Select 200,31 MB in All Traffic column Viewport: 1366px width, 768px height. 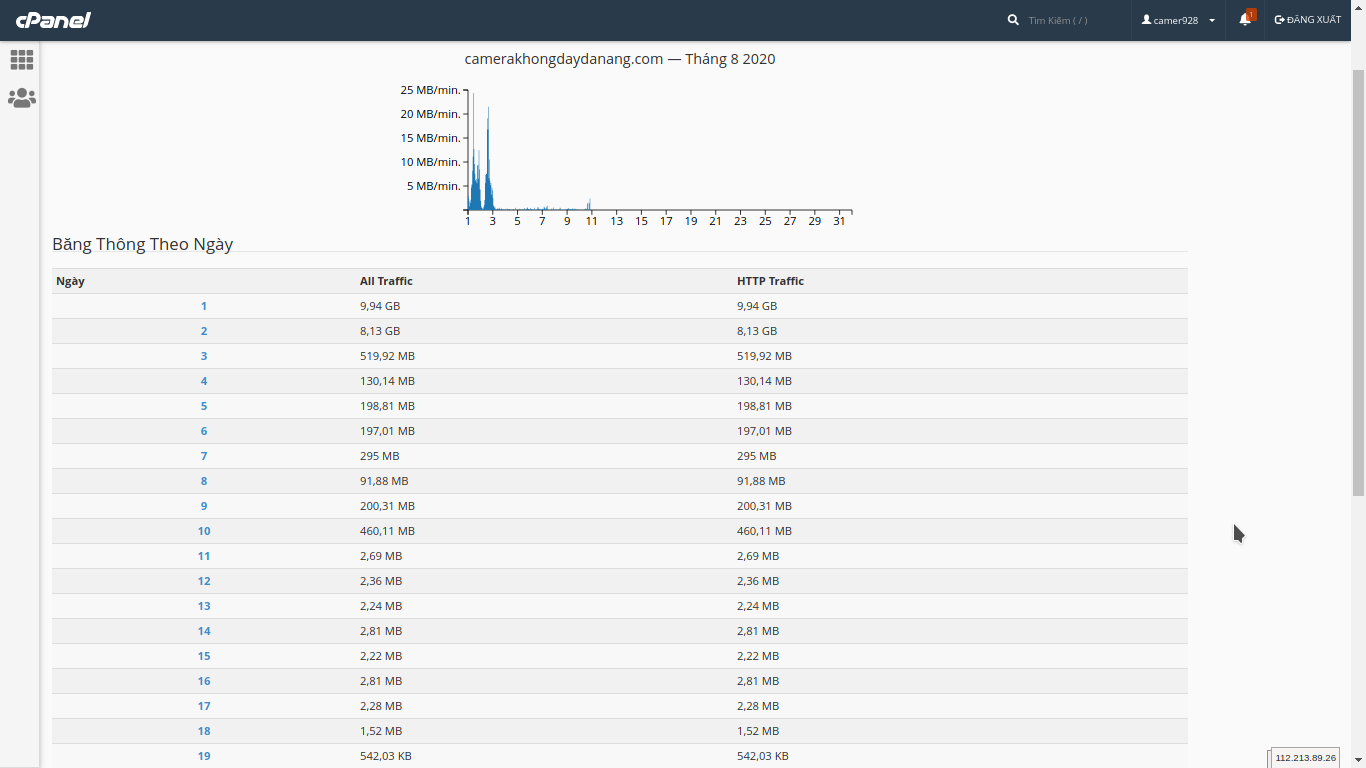(387, 506)
